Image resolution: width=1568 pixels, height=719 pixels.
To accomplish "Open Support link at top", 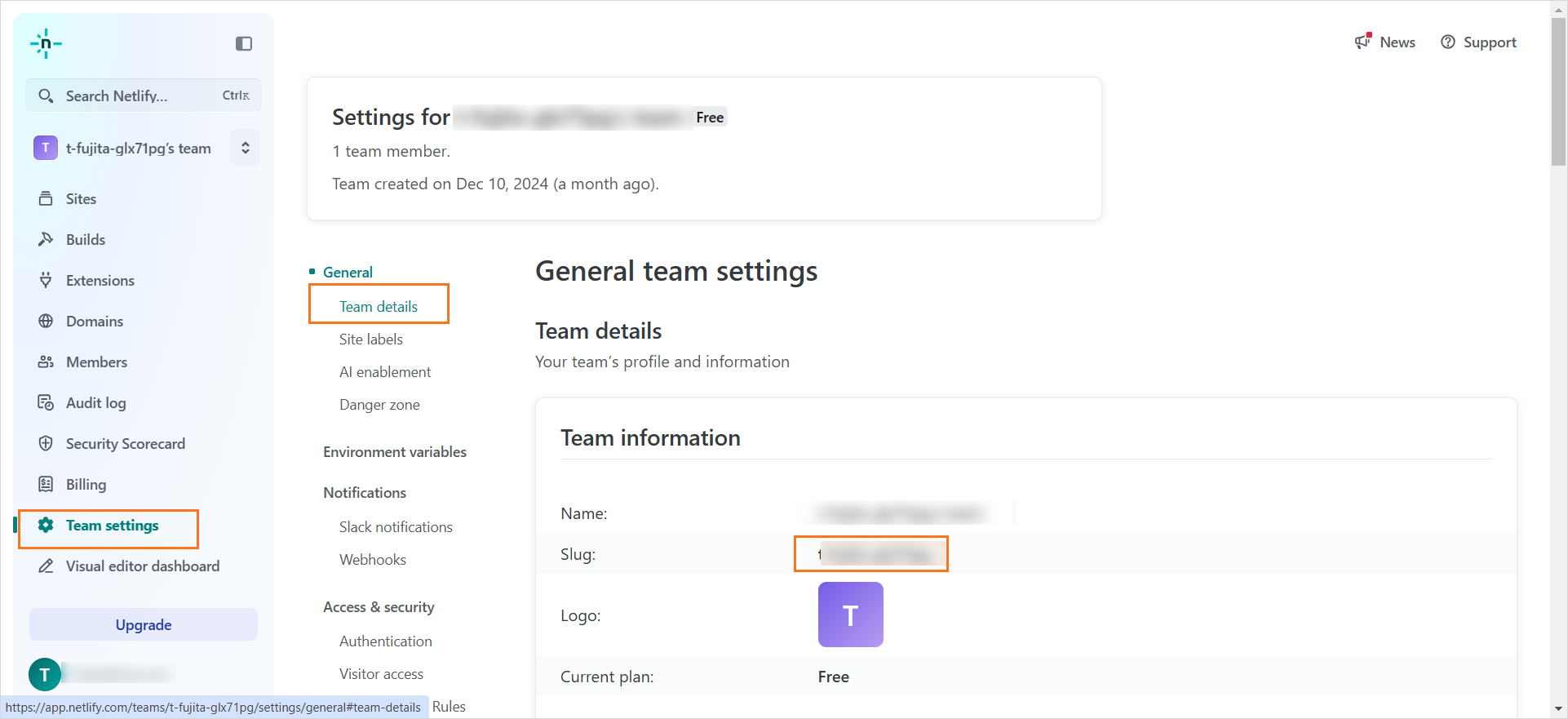I will click(x=1490, y=42).
